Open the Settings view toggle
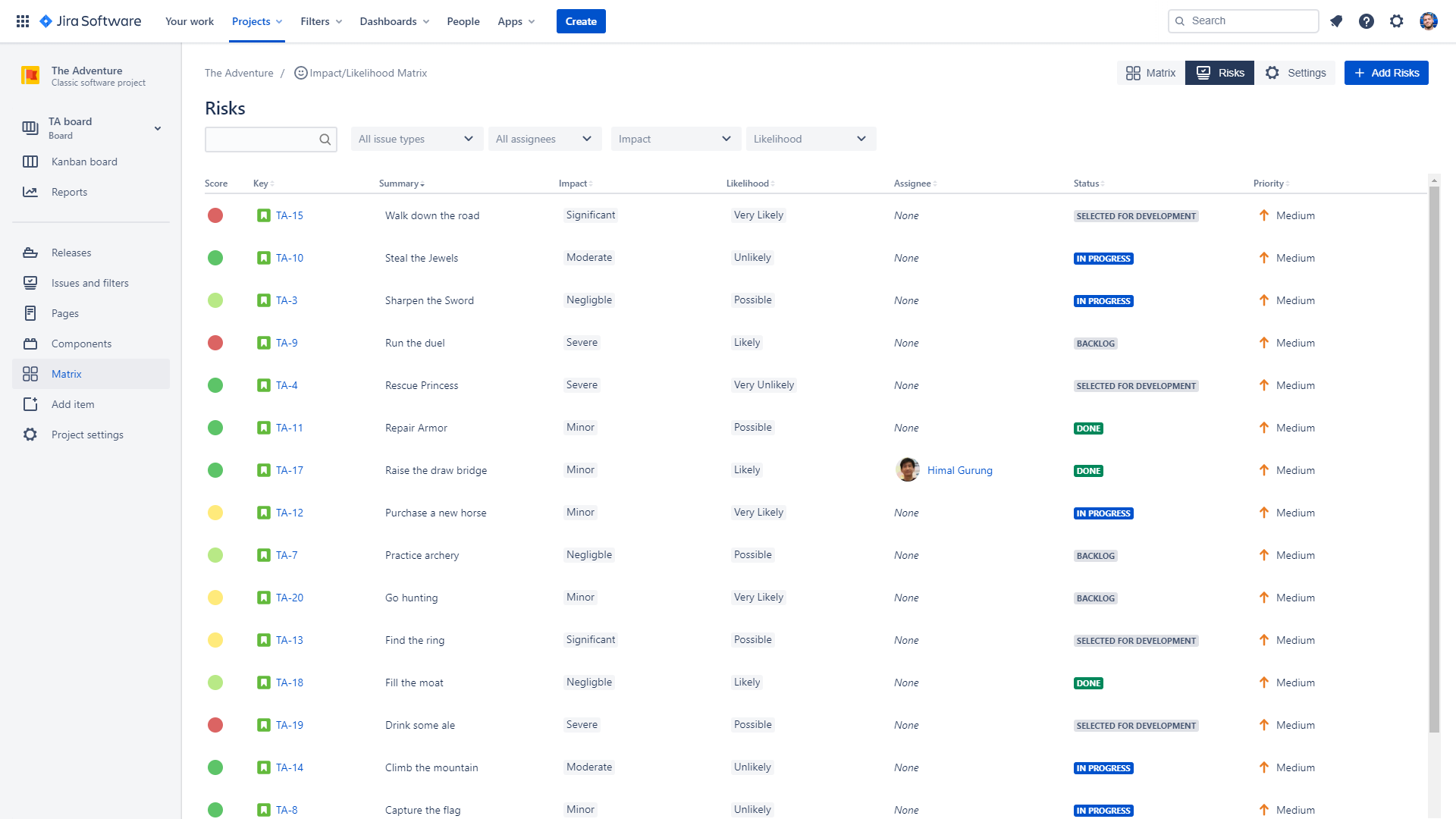 1296,73
